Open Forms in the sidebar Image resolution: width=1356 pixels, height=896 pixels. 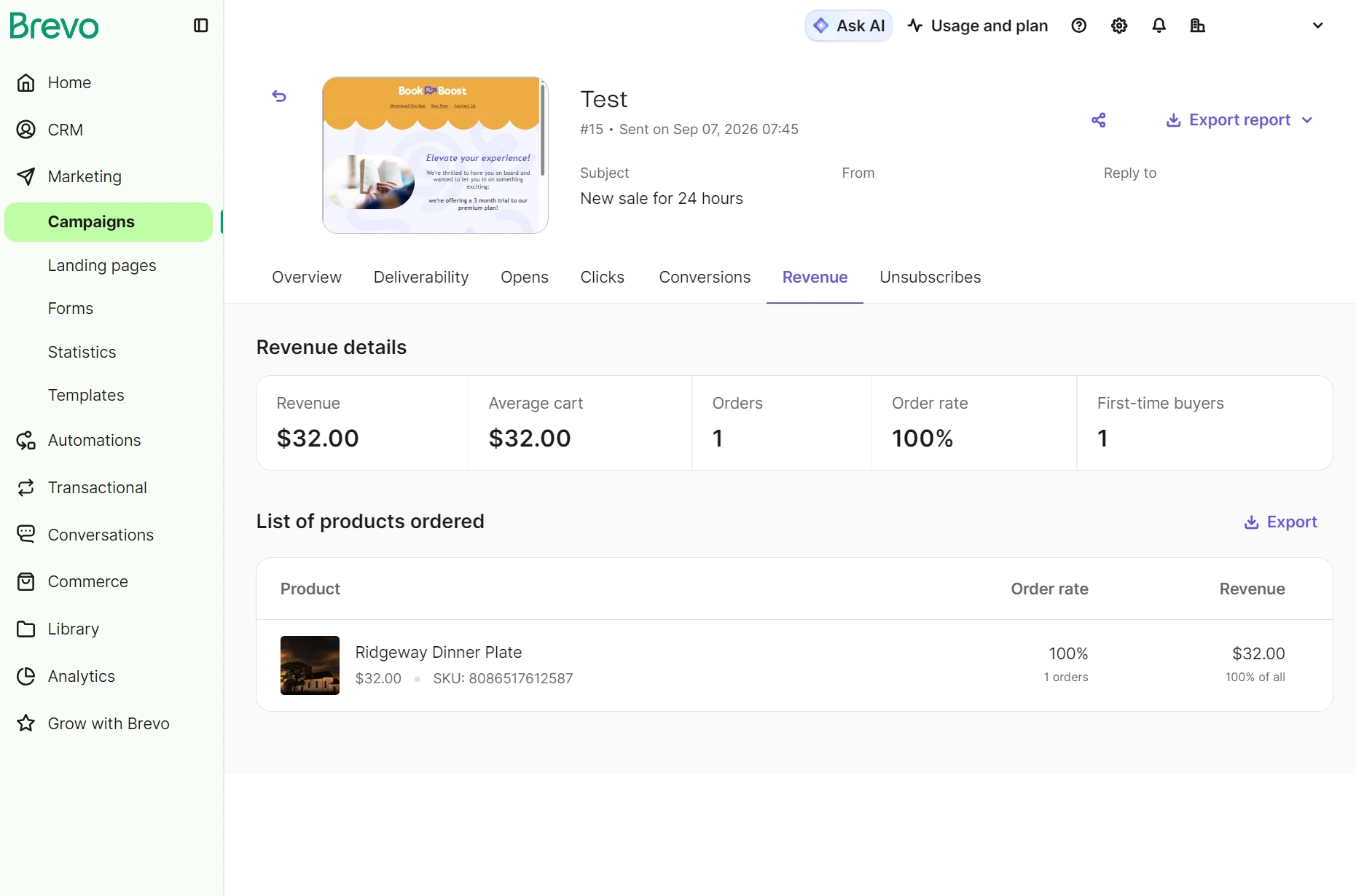(x=71, y=309)
